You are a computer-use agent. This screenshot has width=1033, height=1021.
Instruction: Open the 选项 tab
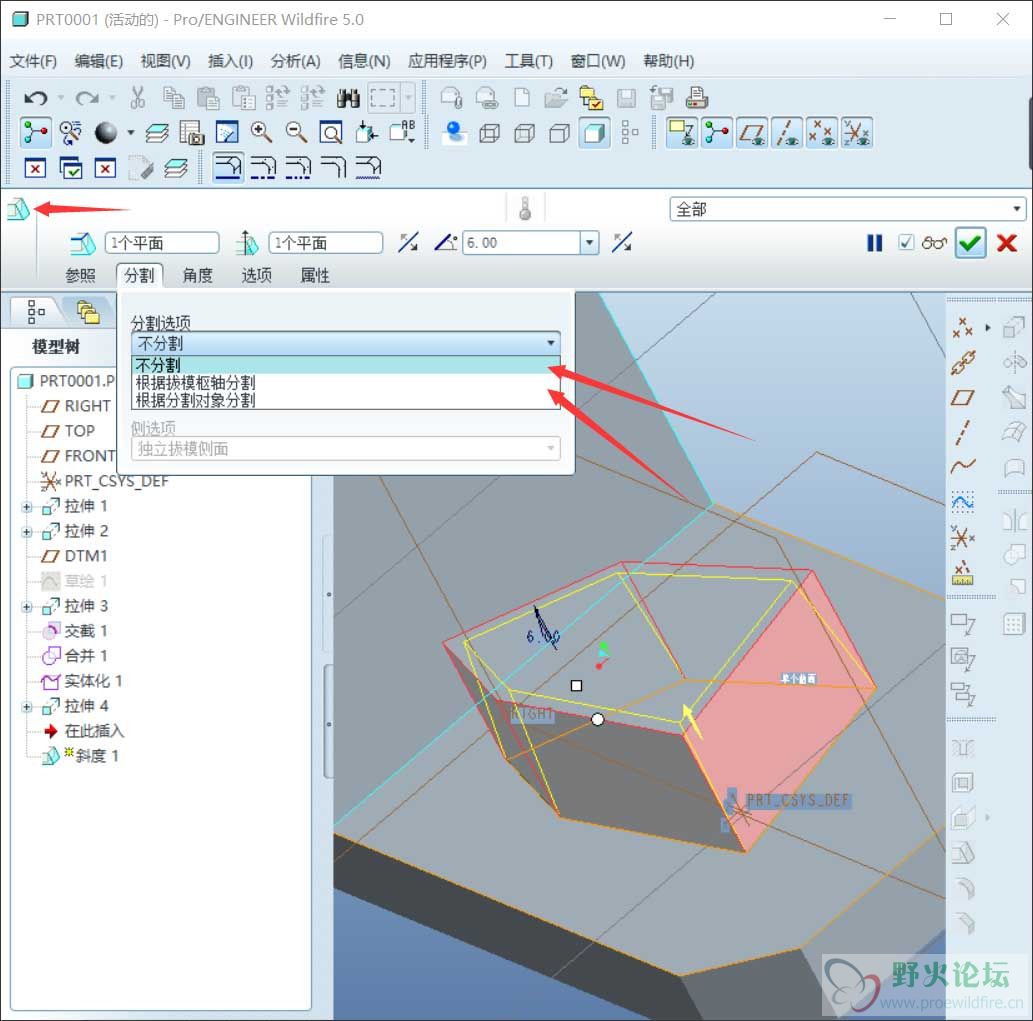tap(256, 275)
